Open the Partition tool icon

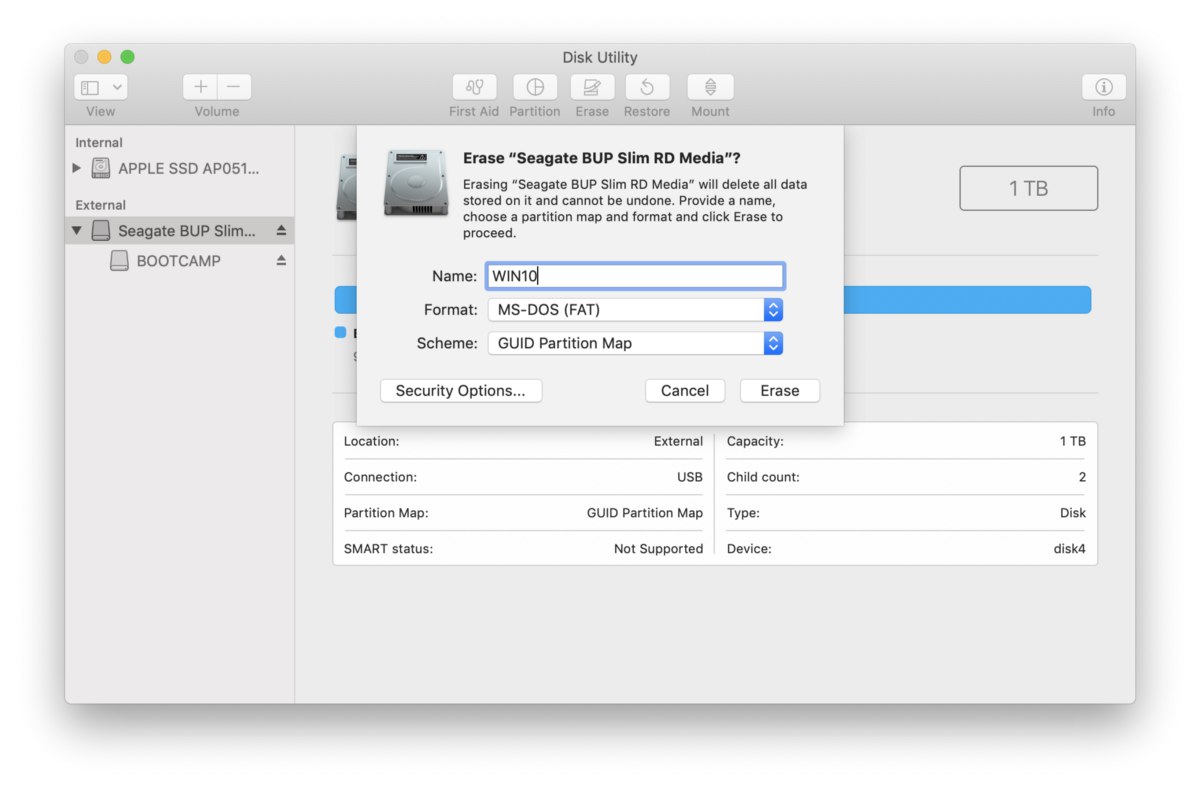pos(535,87)
